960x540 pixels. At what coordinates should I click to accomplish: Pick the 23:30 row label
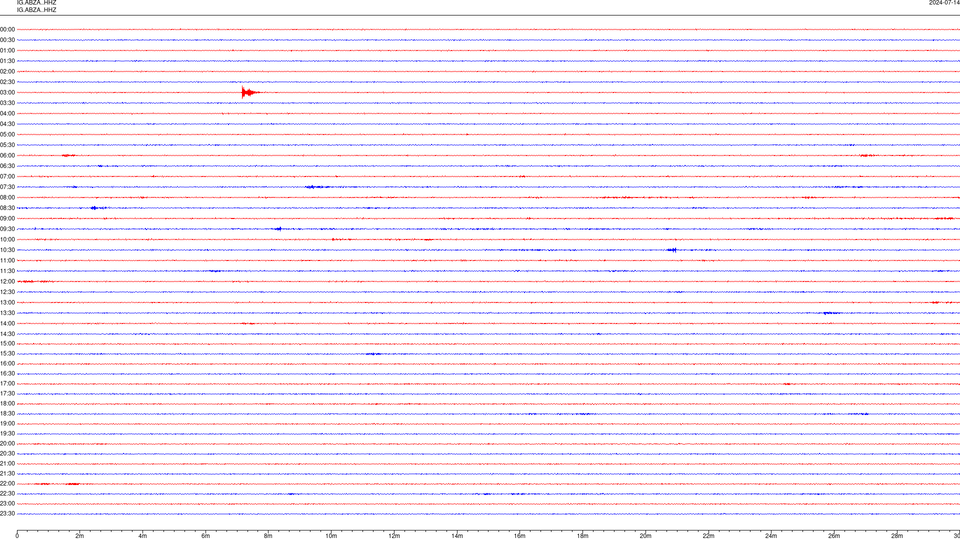(7, 514)
